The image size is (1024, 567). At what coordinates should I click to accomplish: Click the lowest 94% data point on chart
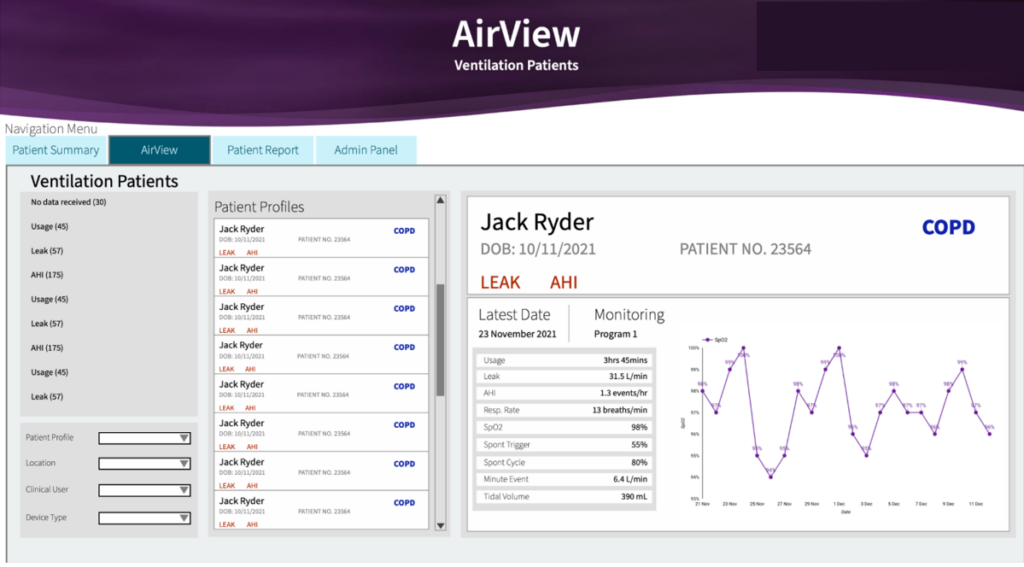(771, 478)
